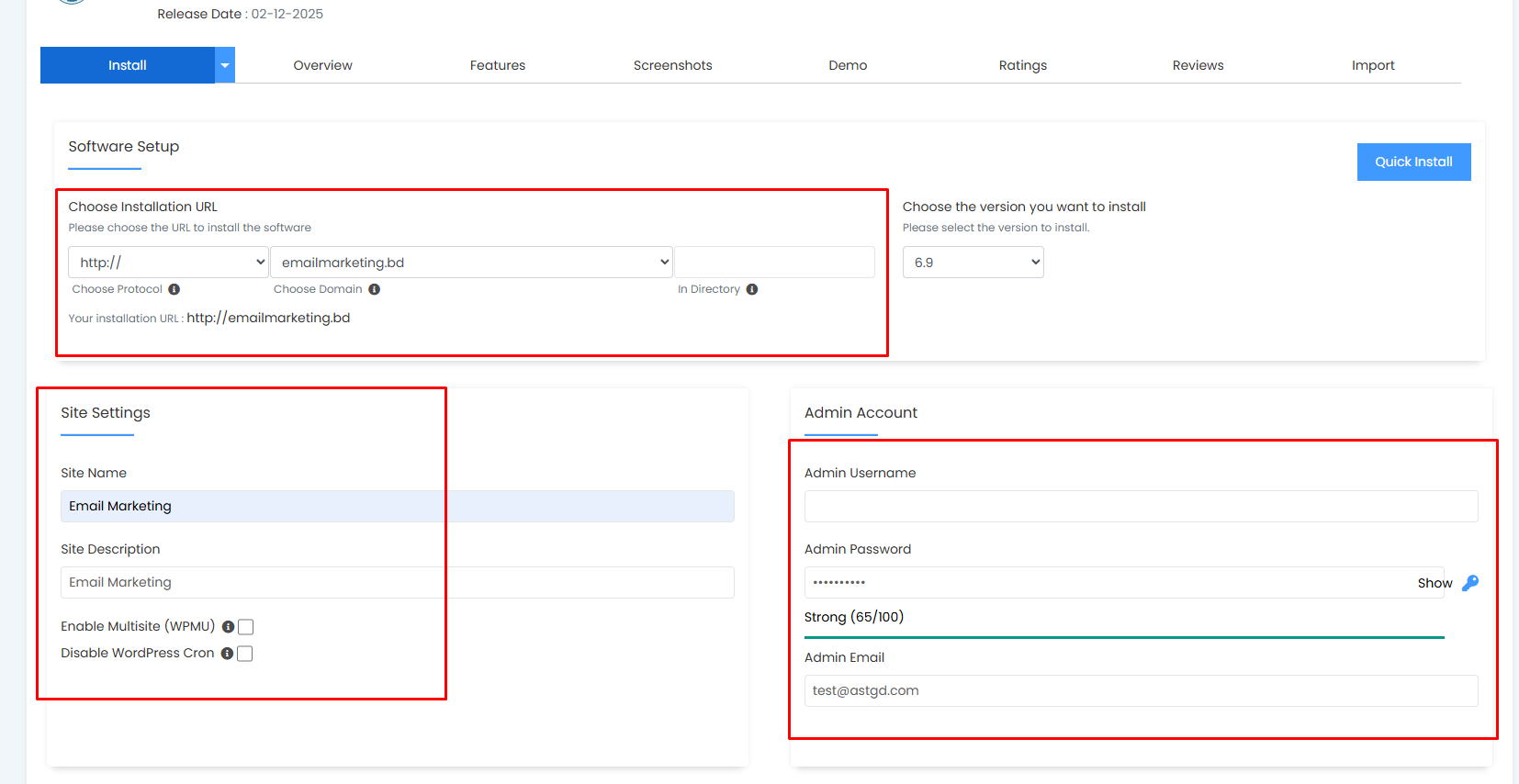Viewport: 1519px width, 784px height.
Task: Open the Screenshots tab
Action: [x=672, y=65]
